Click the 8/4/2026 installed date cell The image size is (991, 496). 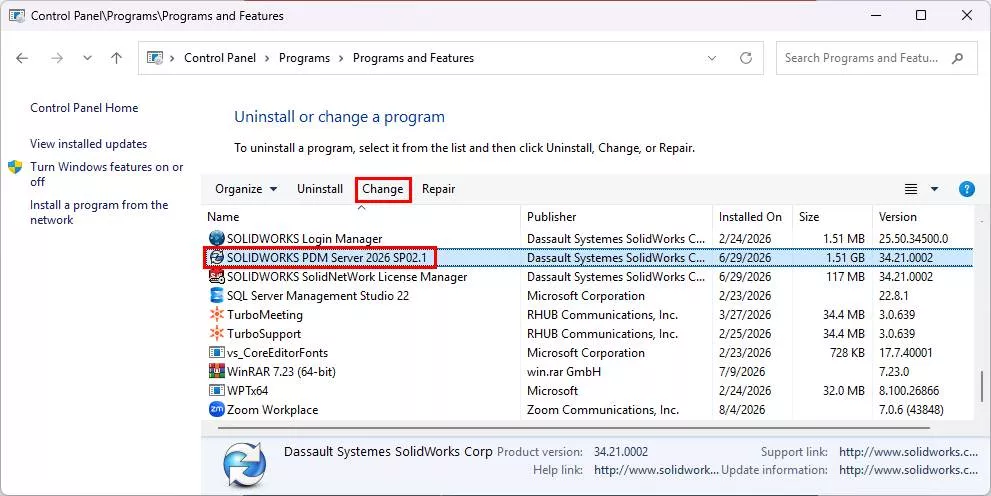741,409
